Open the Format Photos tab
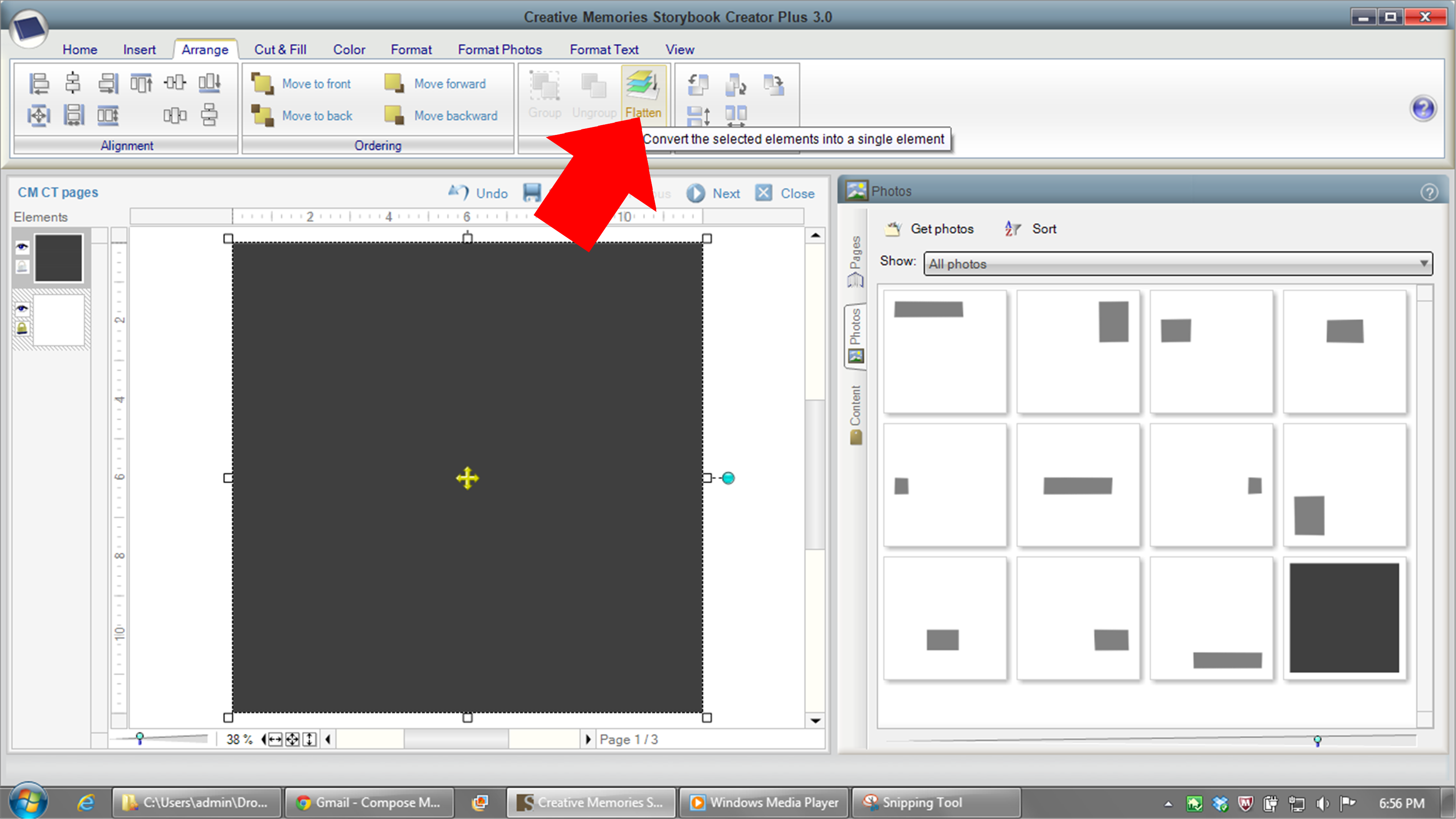 (500, 50)
